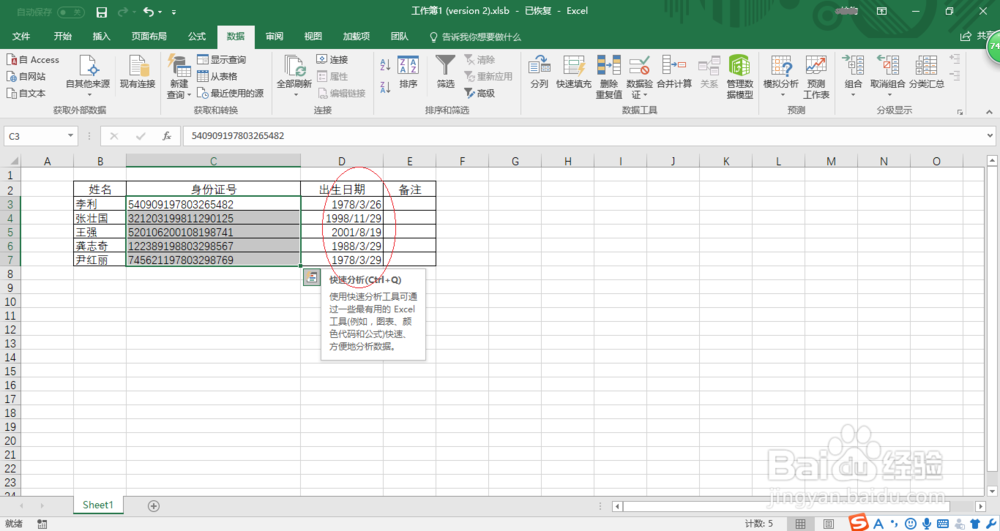The width and height of the screenshot is (1000, 531).
Task: Click the 连接 button in connections group
Action: (x=332, y=59)
